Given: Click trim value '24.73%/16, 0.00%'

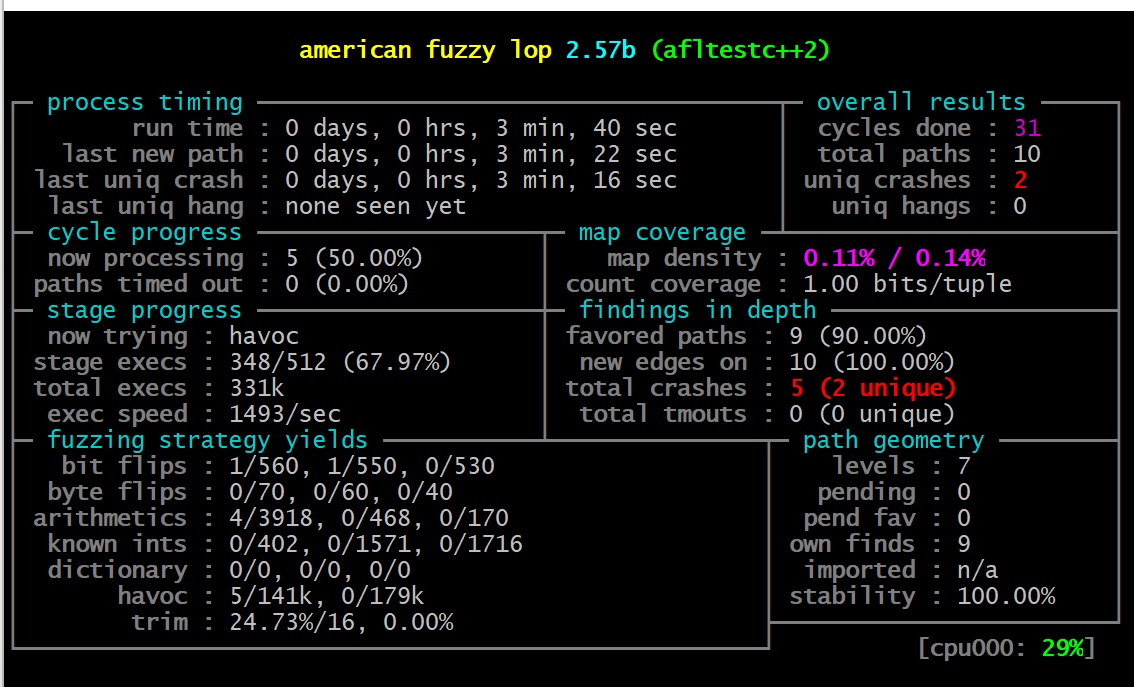Looking at the screenshot, I should [341, 623].
